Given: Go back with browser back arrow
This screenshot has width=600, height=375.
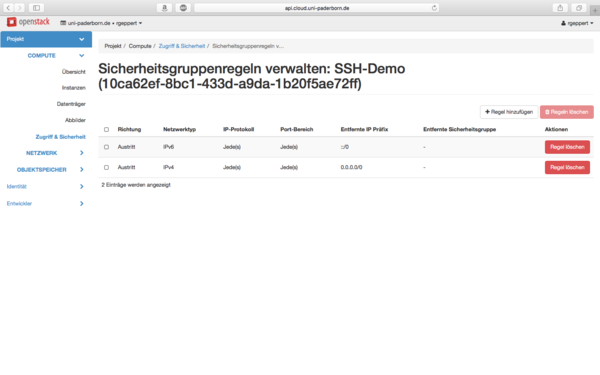Looking at the screenshot, I should (8, 8).
